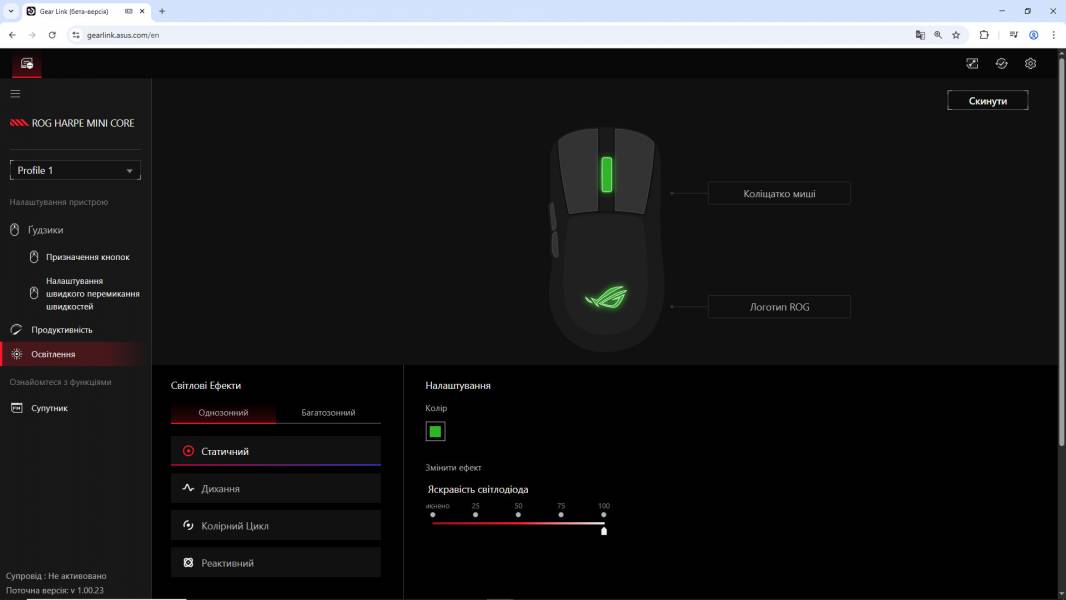The height and width of the screenshot is (600, 1066).
Task: Open Гудзики (Buttons) section in sidebar
Action: point(45,230)
